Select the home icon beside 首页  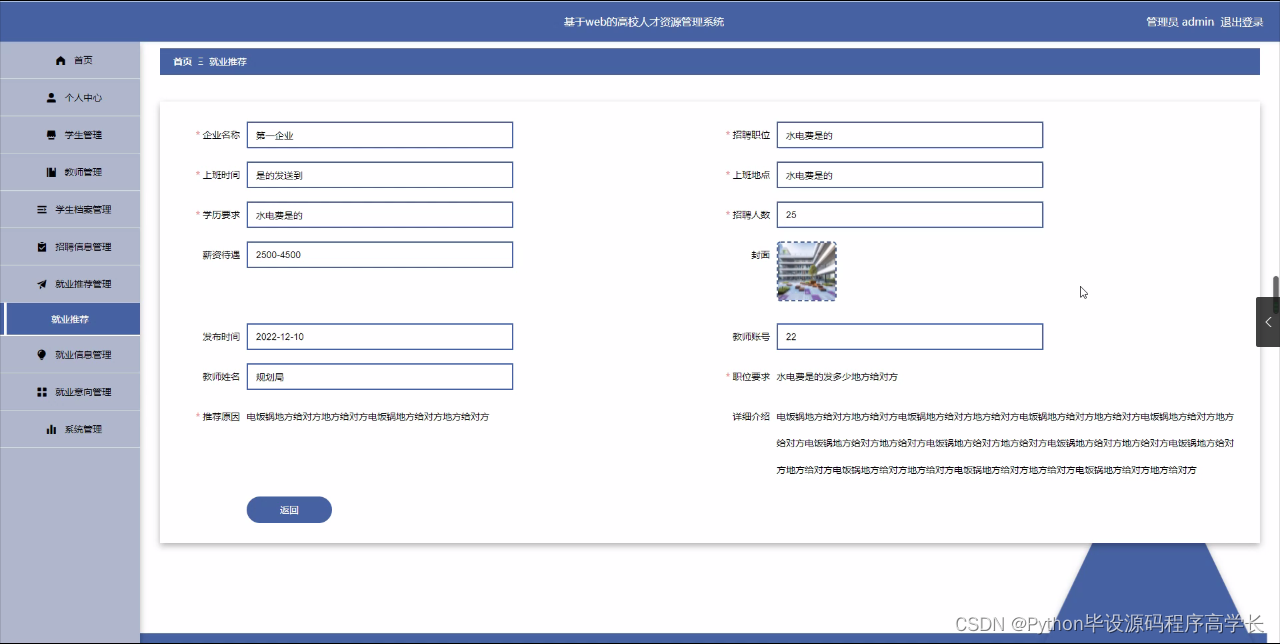61,60
